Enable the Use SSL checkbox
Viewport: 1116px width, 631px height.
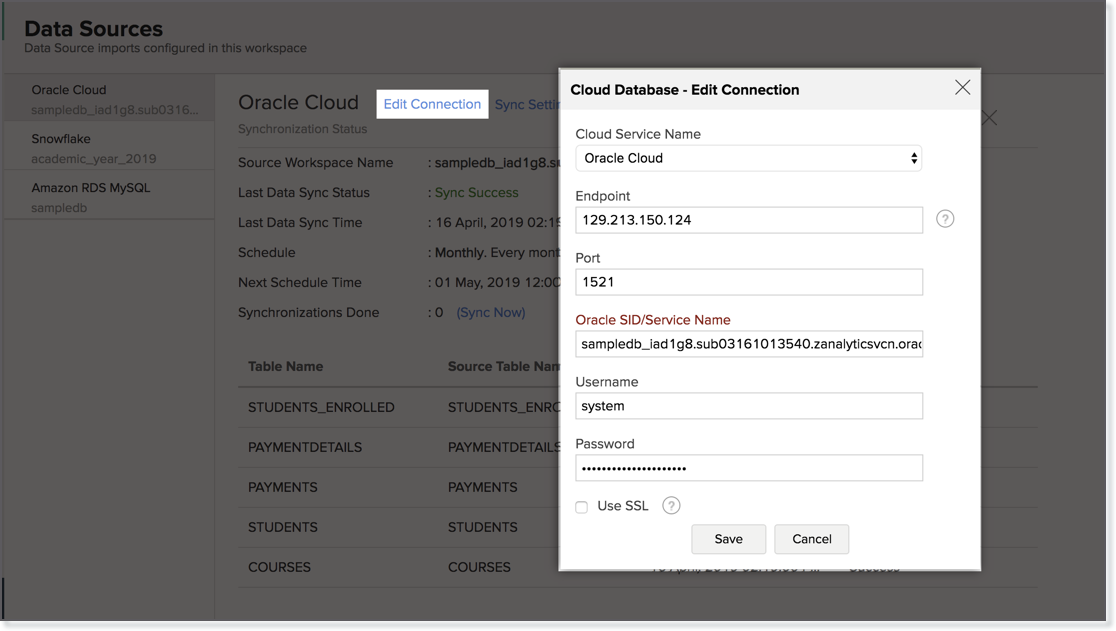(582, 507)
